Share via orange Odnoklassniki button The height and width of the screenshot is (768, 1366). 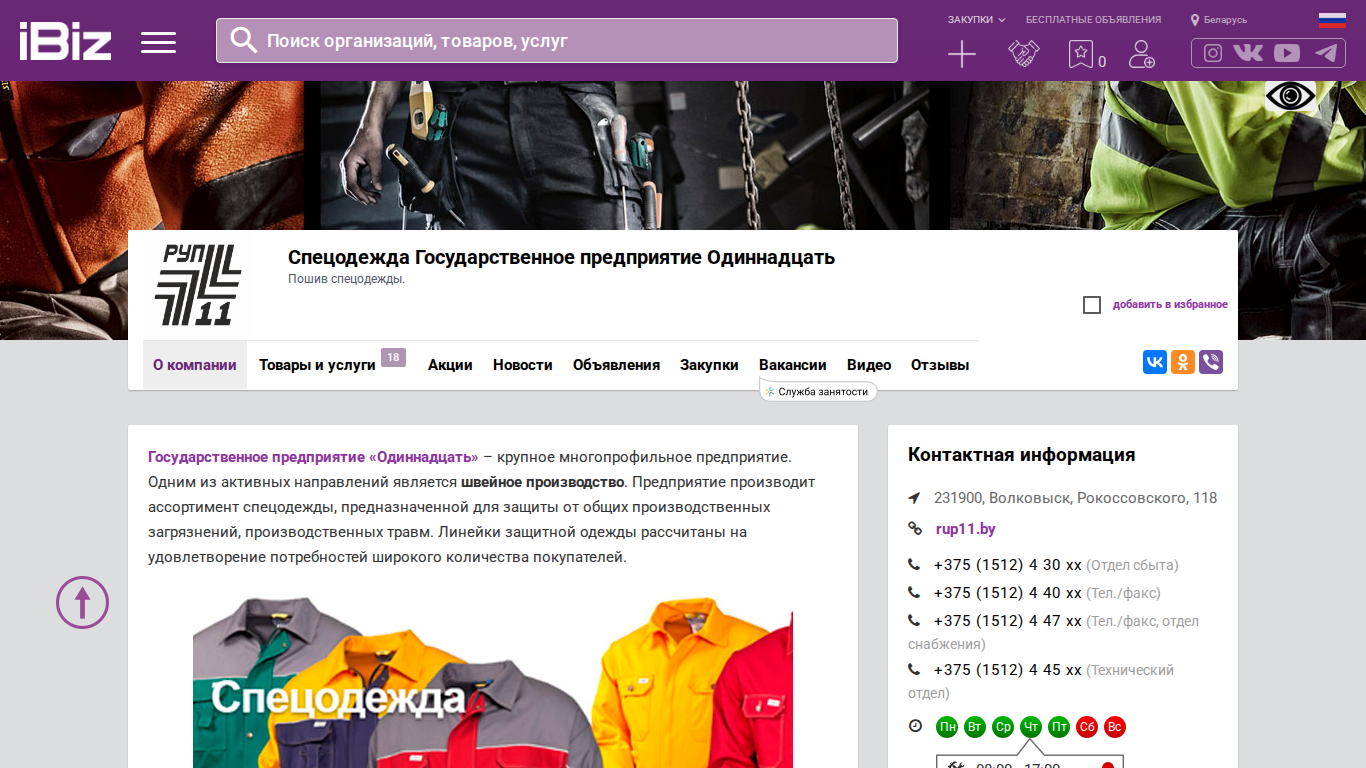click(x=1183, y=362)
